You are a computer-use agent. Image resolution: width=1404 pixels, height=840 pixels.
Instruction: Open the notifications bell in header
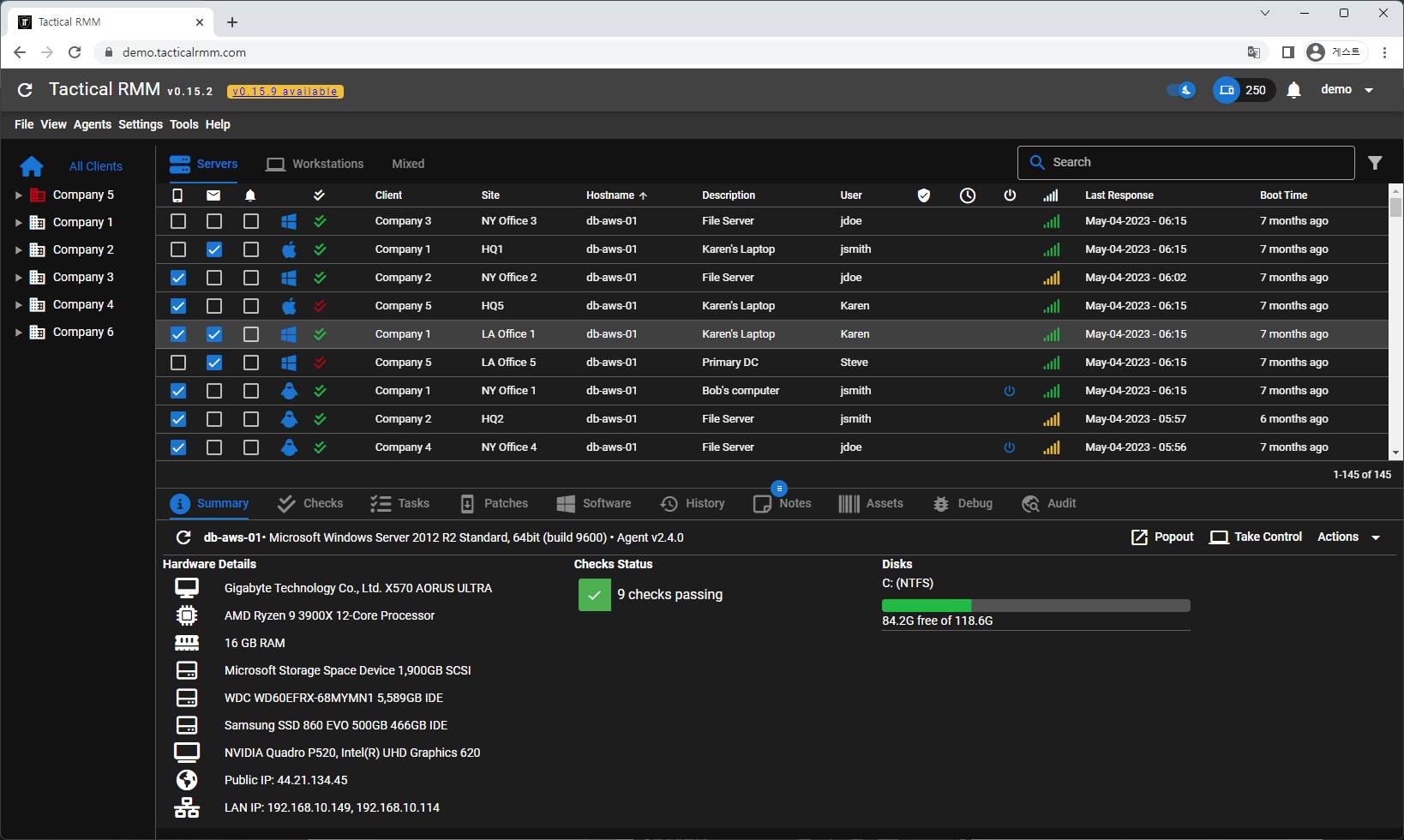(1293, 90)
